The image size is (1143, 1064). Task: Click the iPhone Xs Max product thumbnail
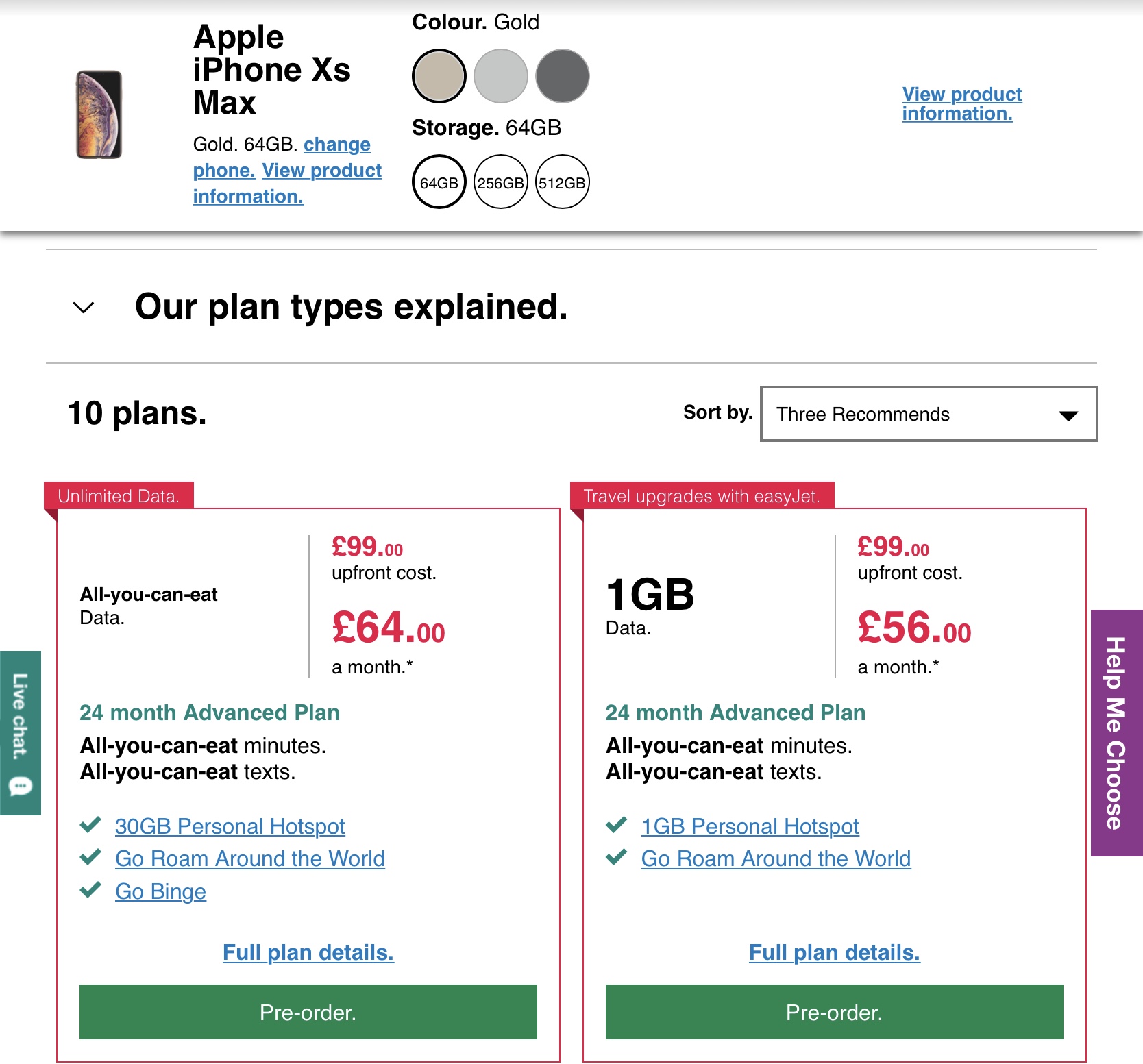(99, 114)
